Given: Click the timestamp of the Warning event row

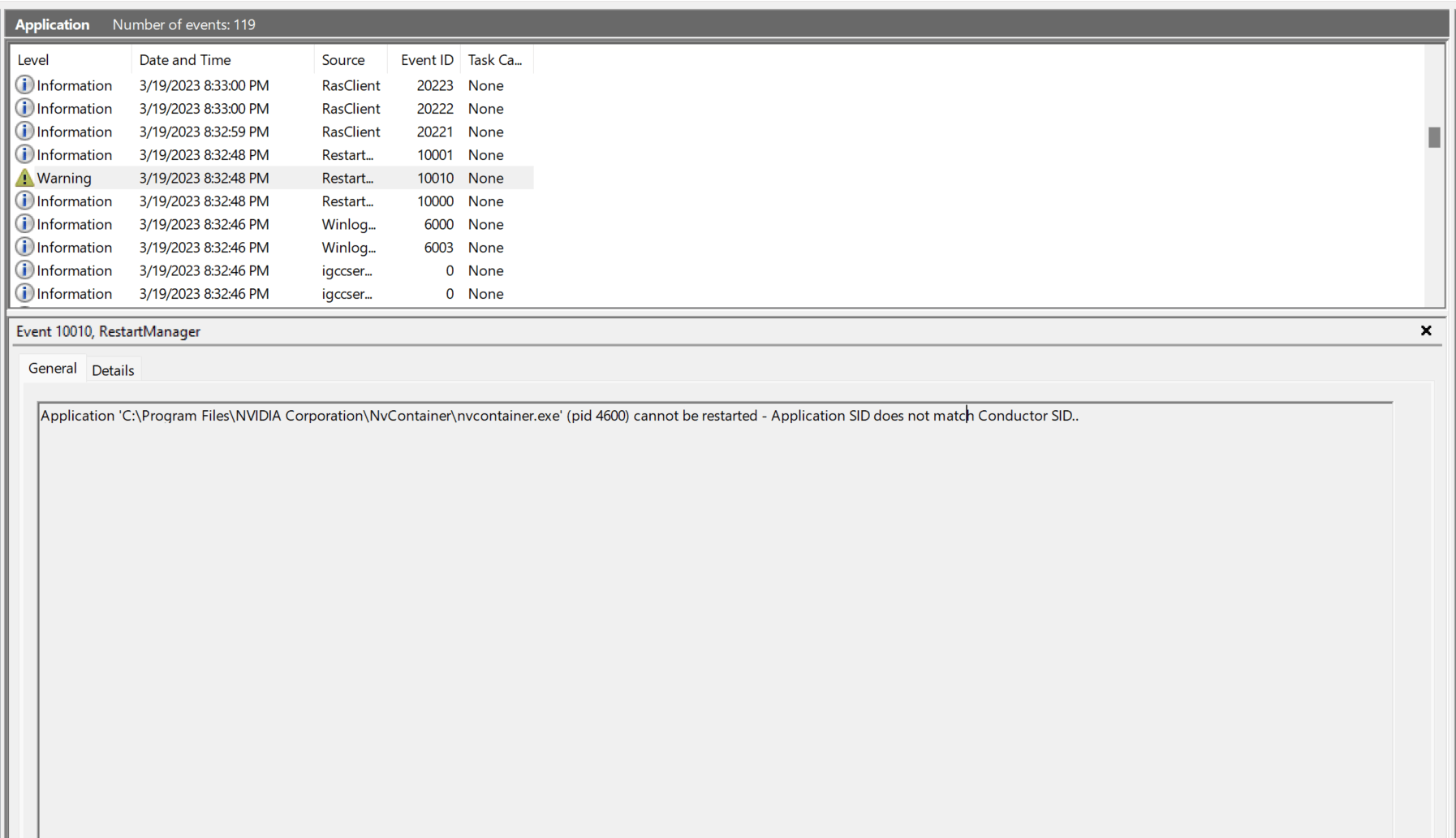Looking at the screenshot, I should (x=204, y=178).
